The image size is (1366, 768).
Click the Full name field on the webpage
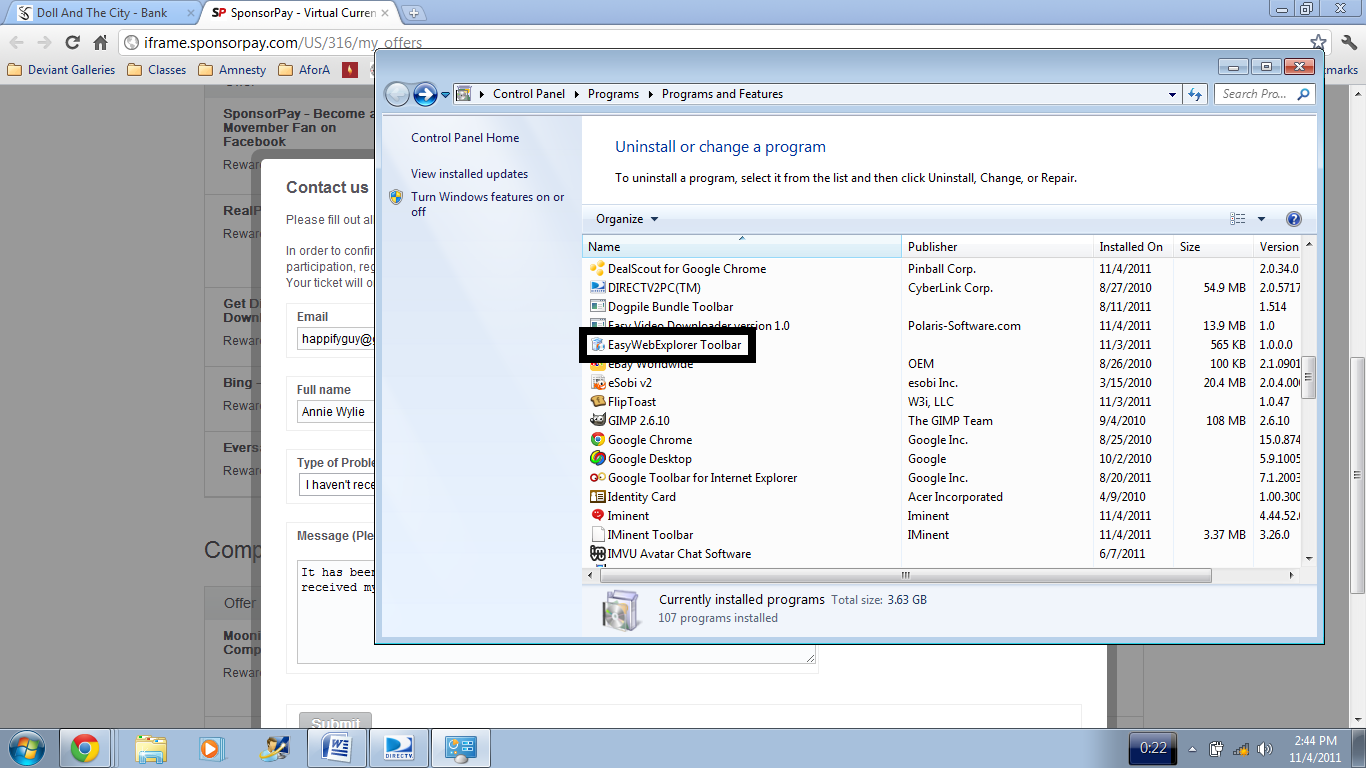pyautogui.click(x=336, y=412)
